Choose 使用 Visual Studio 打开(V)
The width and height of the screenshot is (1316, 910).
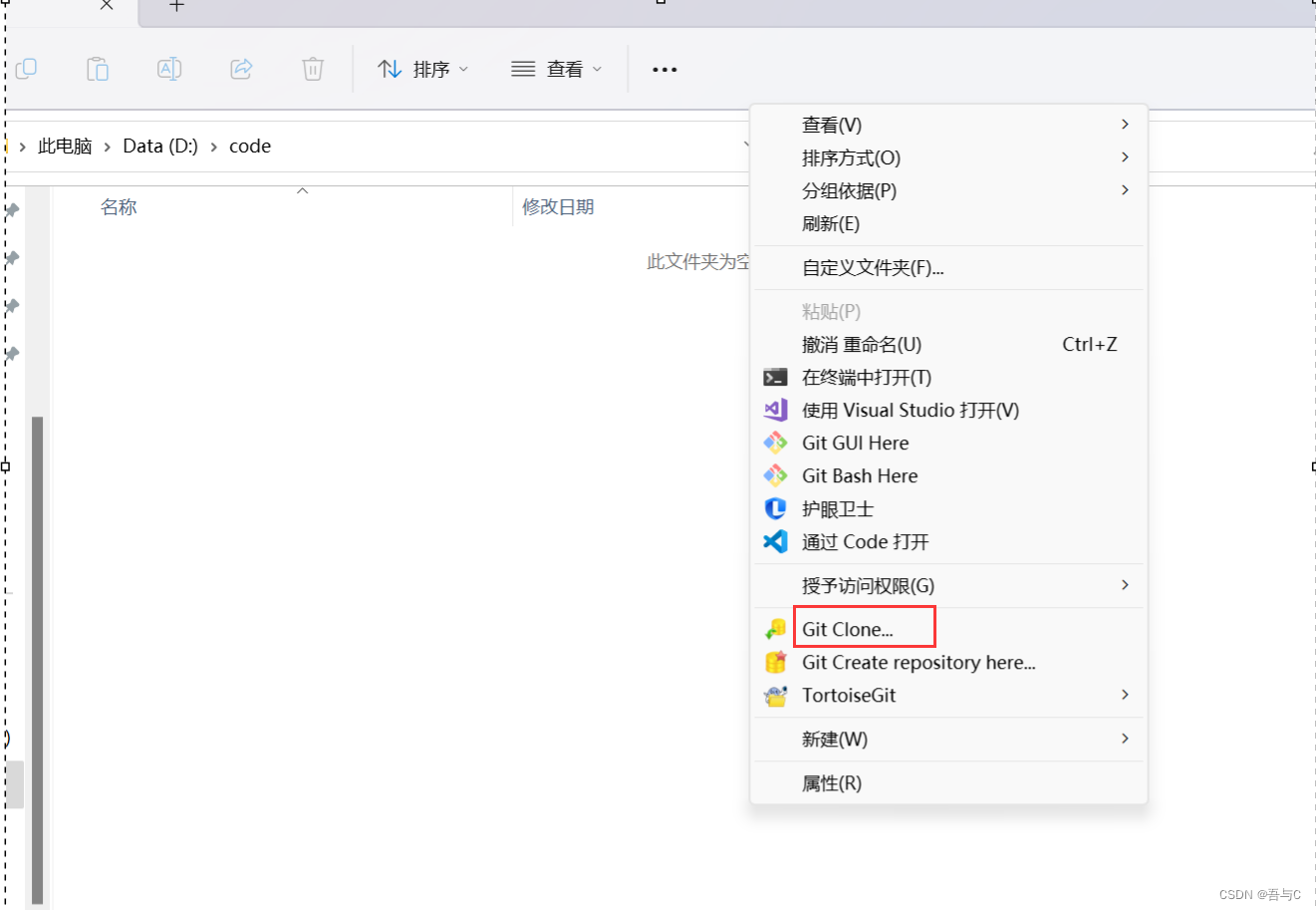click(911, 410)
